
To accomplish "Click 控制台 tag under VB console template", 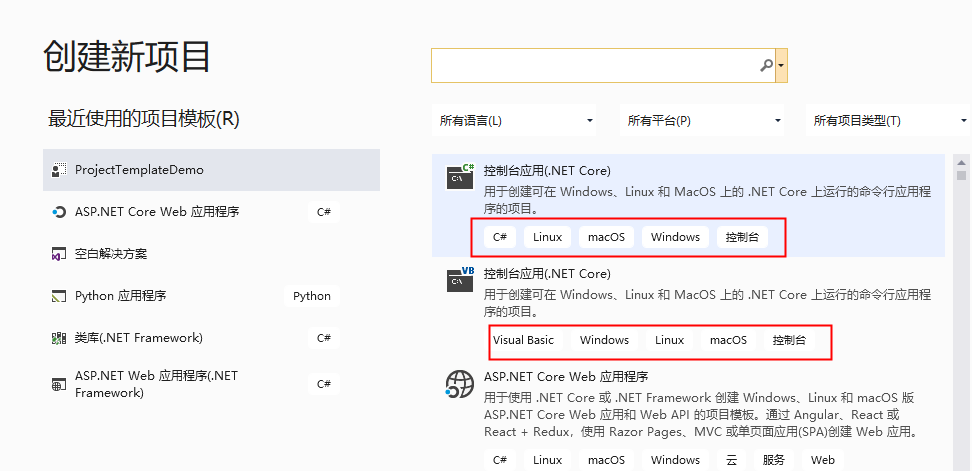I will point(789,340).
